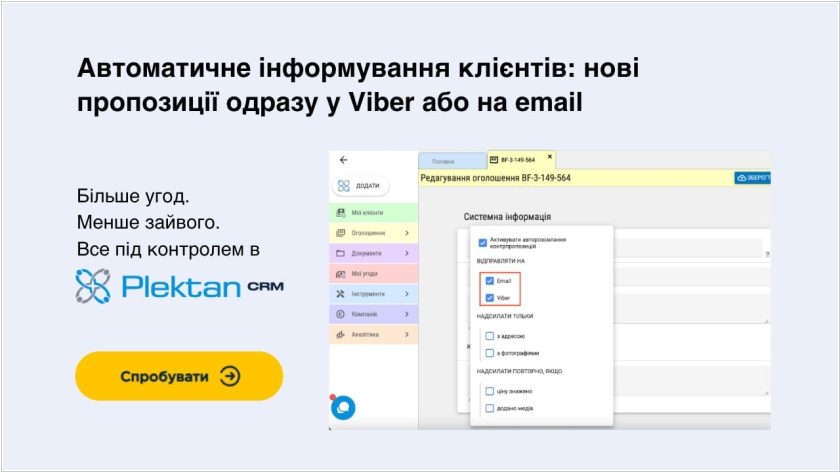Click the Більше угод. text line
This screenshot has width=840, height=472.
pos(133,196)
